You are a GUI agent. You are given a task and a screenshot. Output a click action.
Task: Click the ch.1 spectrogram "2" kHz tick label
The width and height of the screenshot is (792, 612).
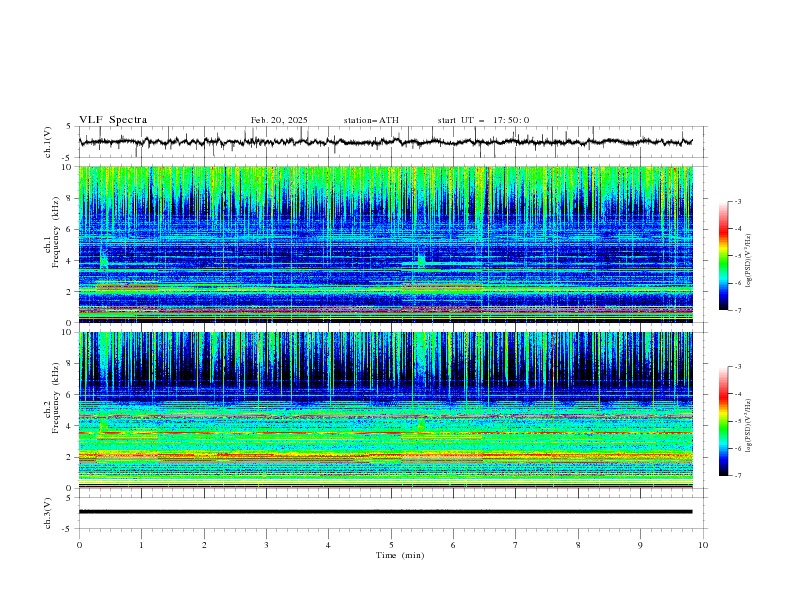click(70, 292)
